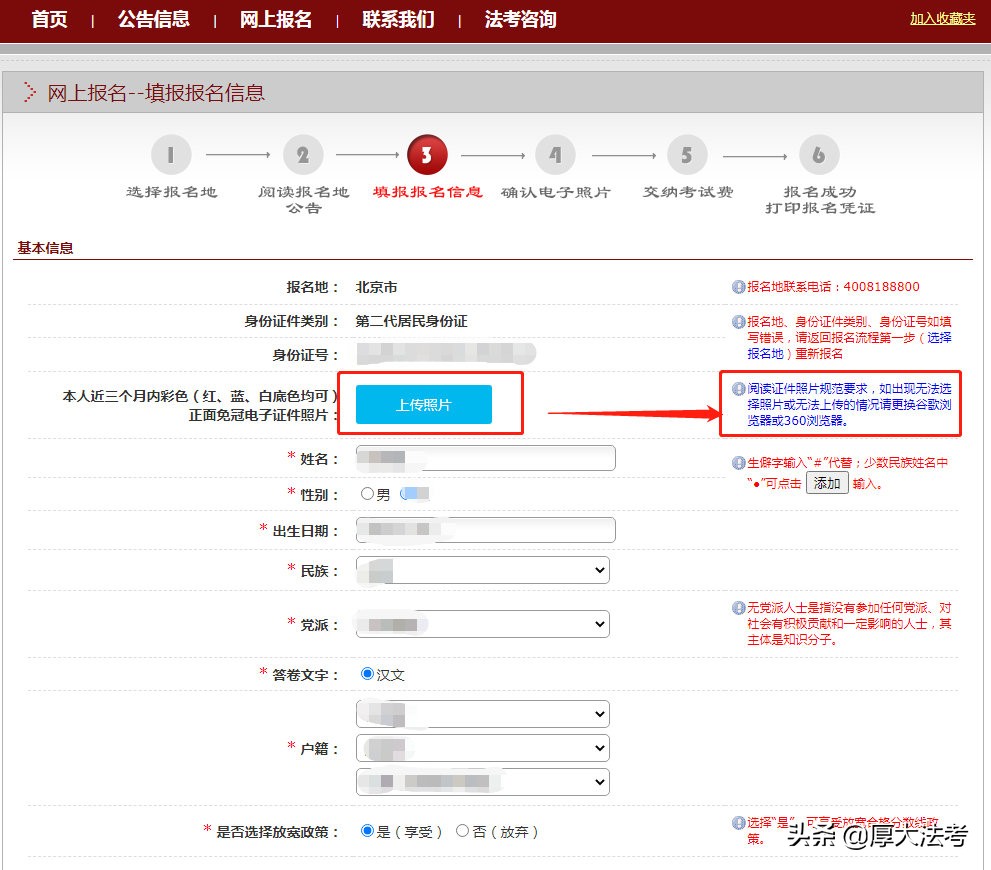991x870 pixels.
Task: Click step 6 报名成功打印报名凭证 icon
Action: pos(819,155)
